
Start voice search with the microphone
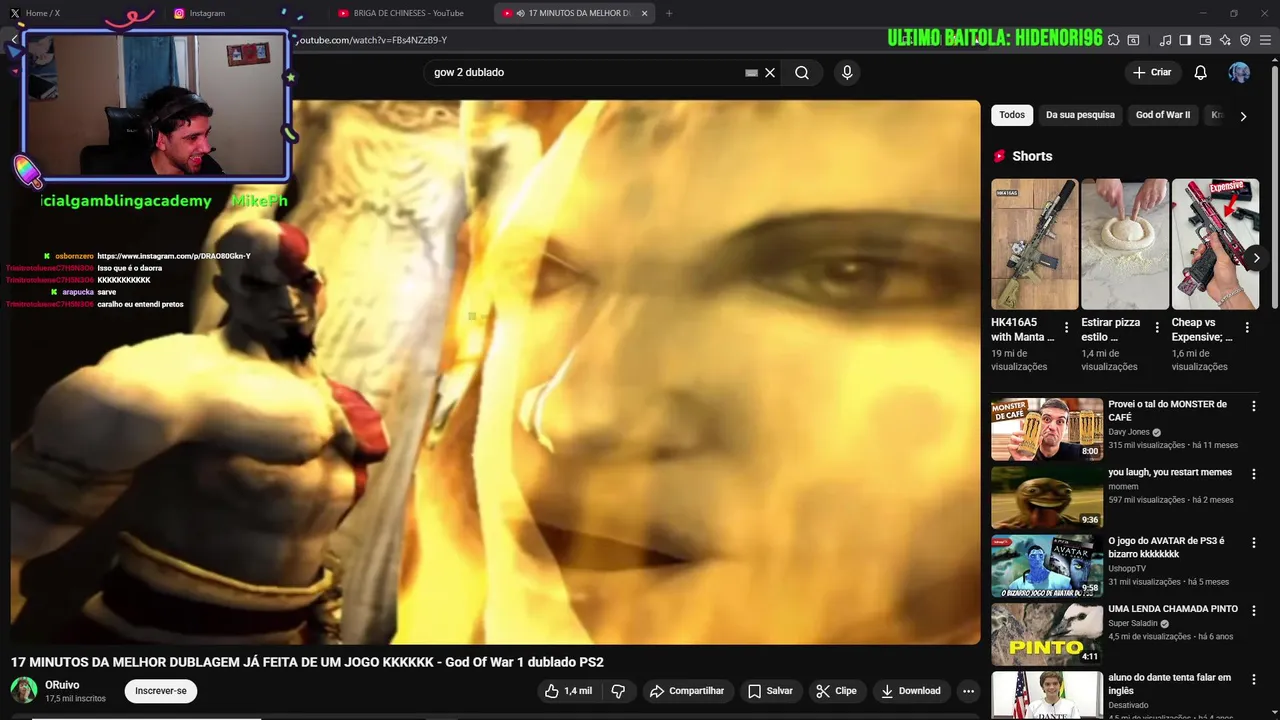(847, 72)
